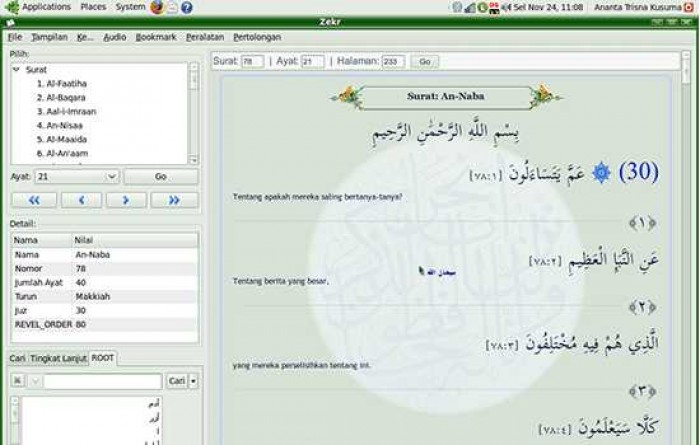Open the Pertolongan menu
700x445 pixels.
pyautogui.click(x=257, y=37)
